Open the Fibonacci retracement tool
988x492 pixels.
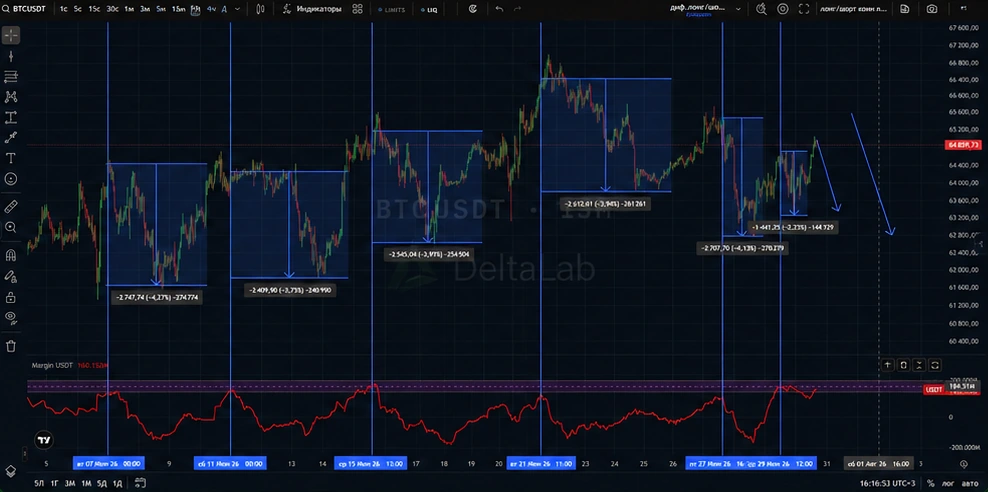tap(11, 76)
